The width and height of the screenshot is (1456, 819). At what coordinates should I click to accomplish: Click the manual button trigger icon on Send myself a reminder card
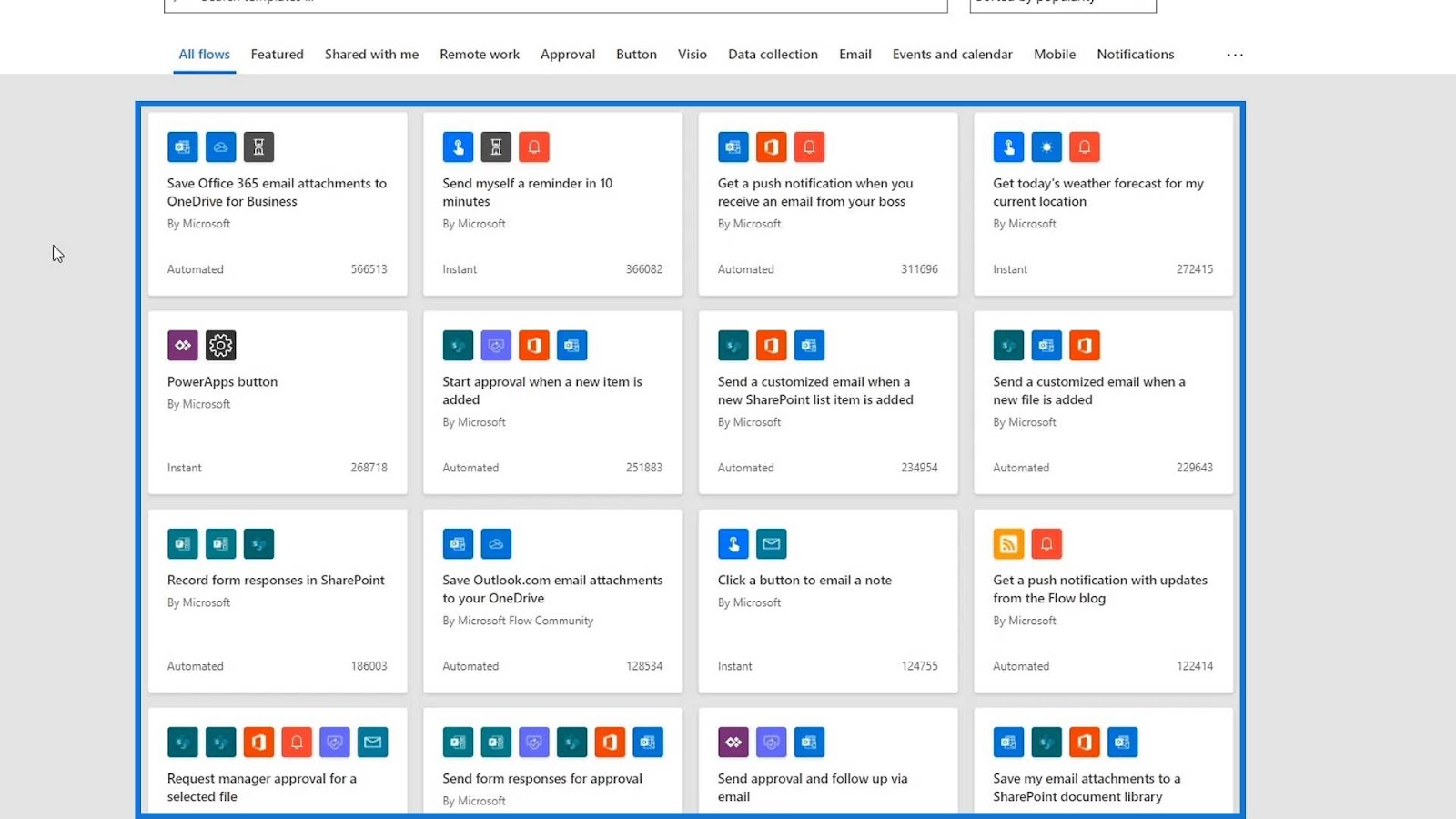[458, 147]
